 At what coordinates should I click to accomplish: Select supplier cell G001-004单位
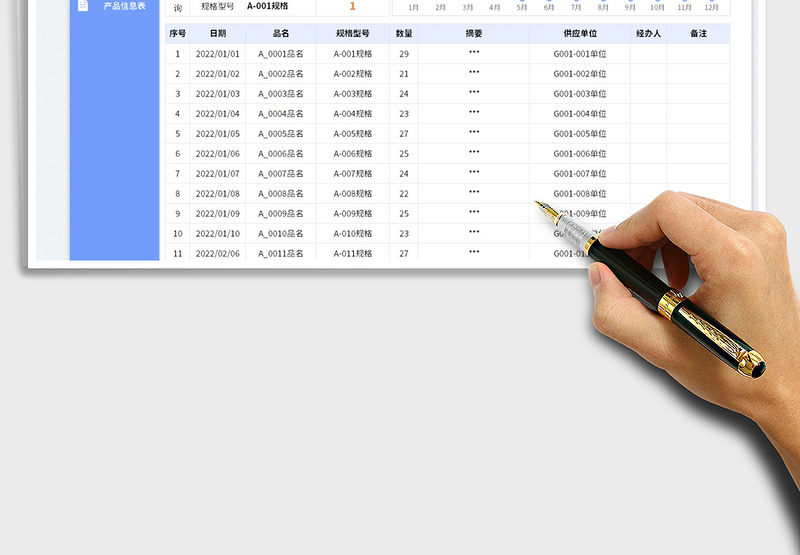580,114
